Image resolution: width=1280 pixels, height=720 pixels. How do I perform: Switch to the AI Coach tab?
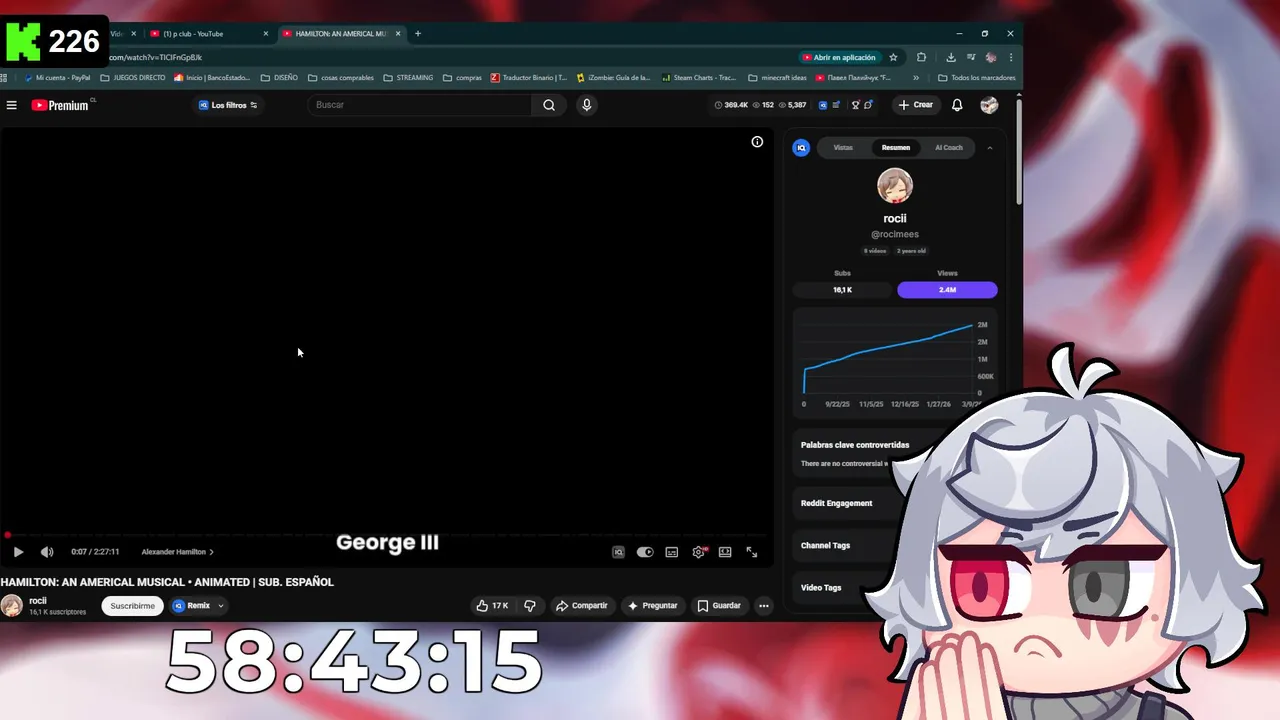[x=949, y=148]
